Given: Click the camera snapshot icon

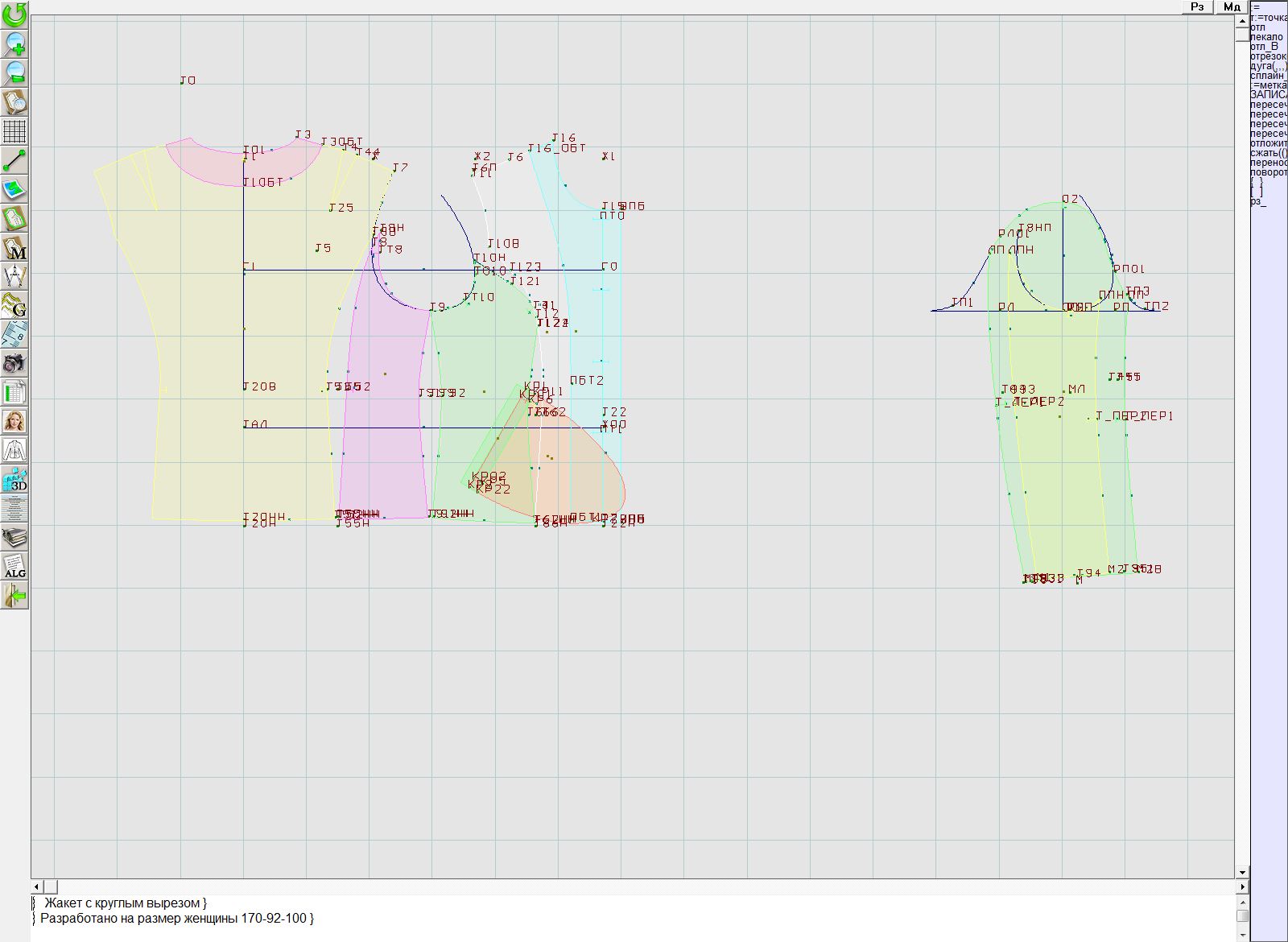Looking at the screenshot, I should click(14, 363).
